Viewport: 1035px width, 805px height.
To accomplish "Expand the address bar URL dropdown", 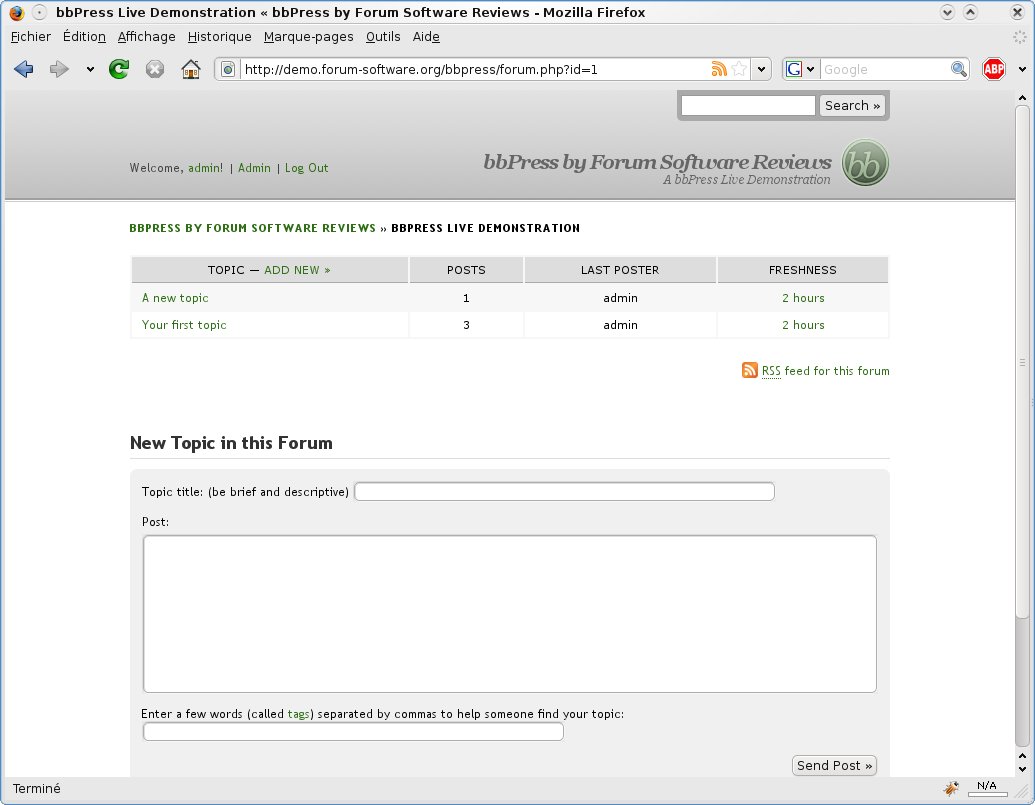I will pyautogui.click(x=761, y=69).
